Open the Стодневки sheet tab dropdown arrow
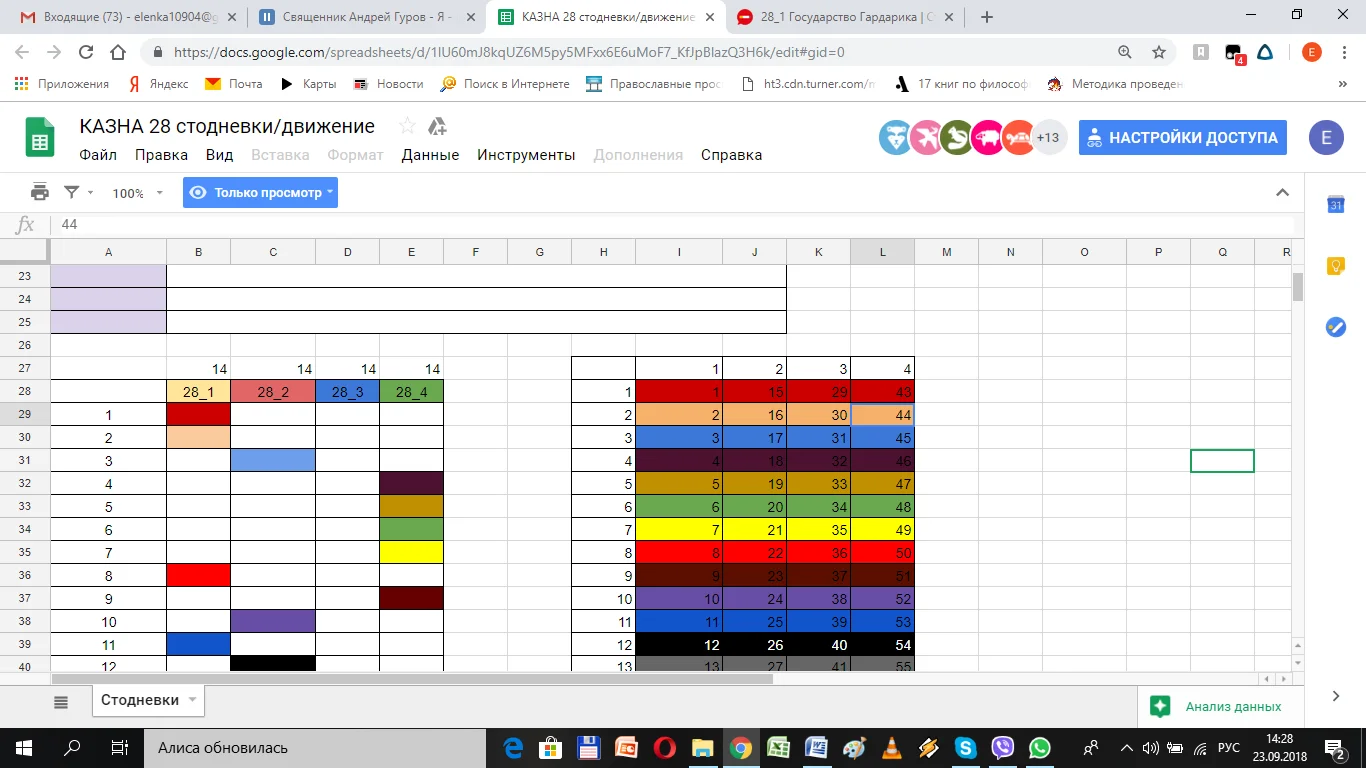1366x768 pixels. (x=192, y=700)
